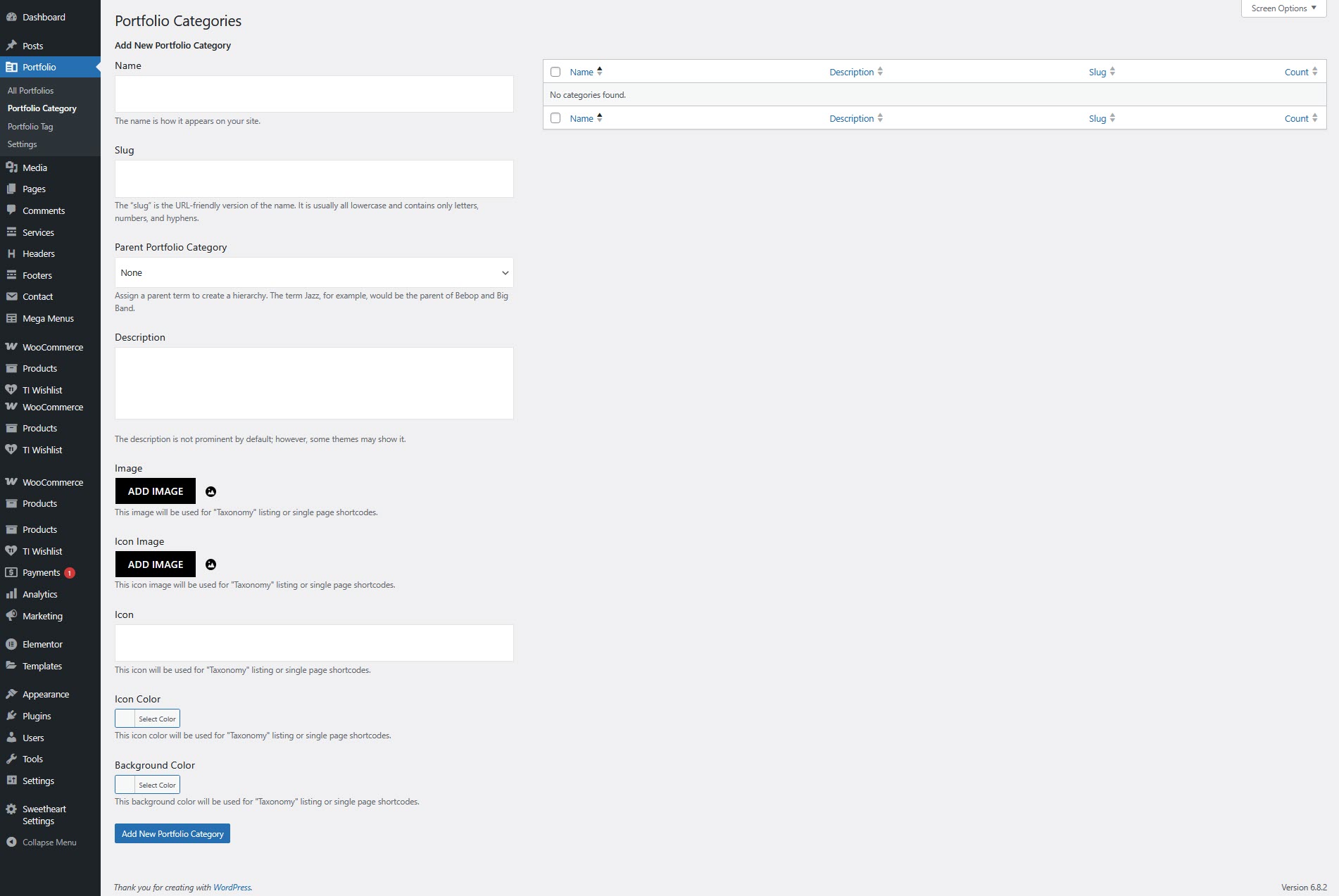
Task: Open the Parent Portfolio Category dropdown
Action: coord(314,272)
